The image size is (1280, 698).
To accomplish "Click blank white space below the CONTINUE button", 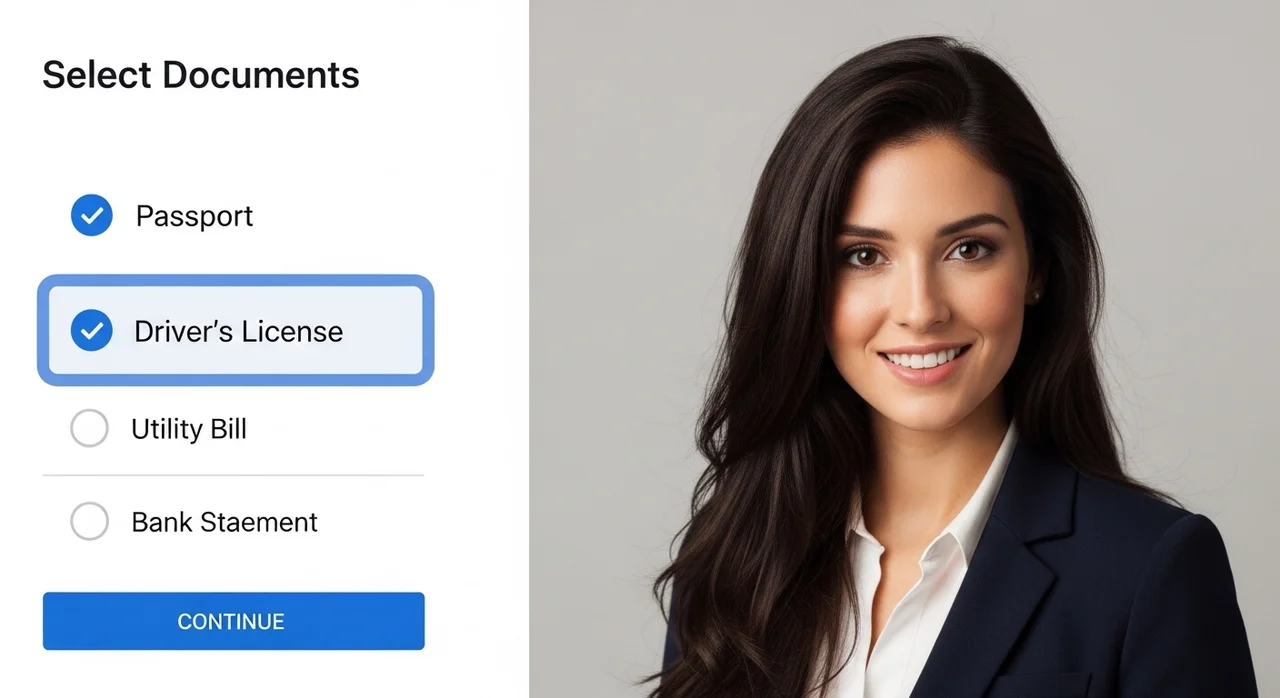I will click(233, 675).
